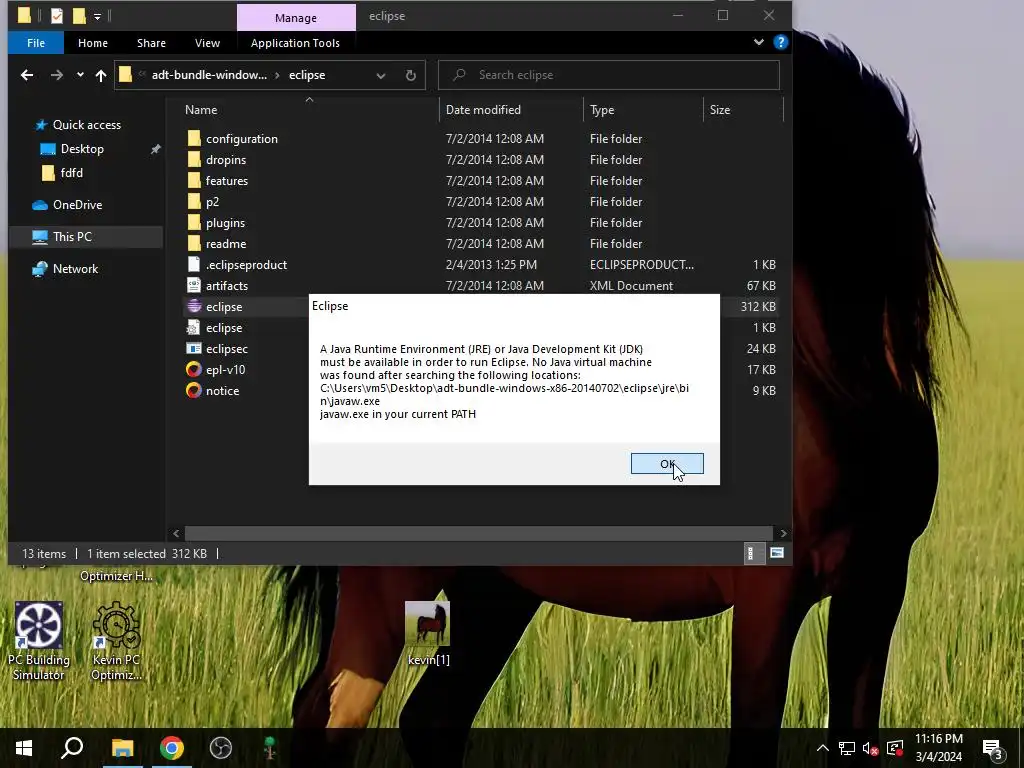Select the Application Tools tab
This screenshot has height=768, width=1024.
[x=295, y=43]
